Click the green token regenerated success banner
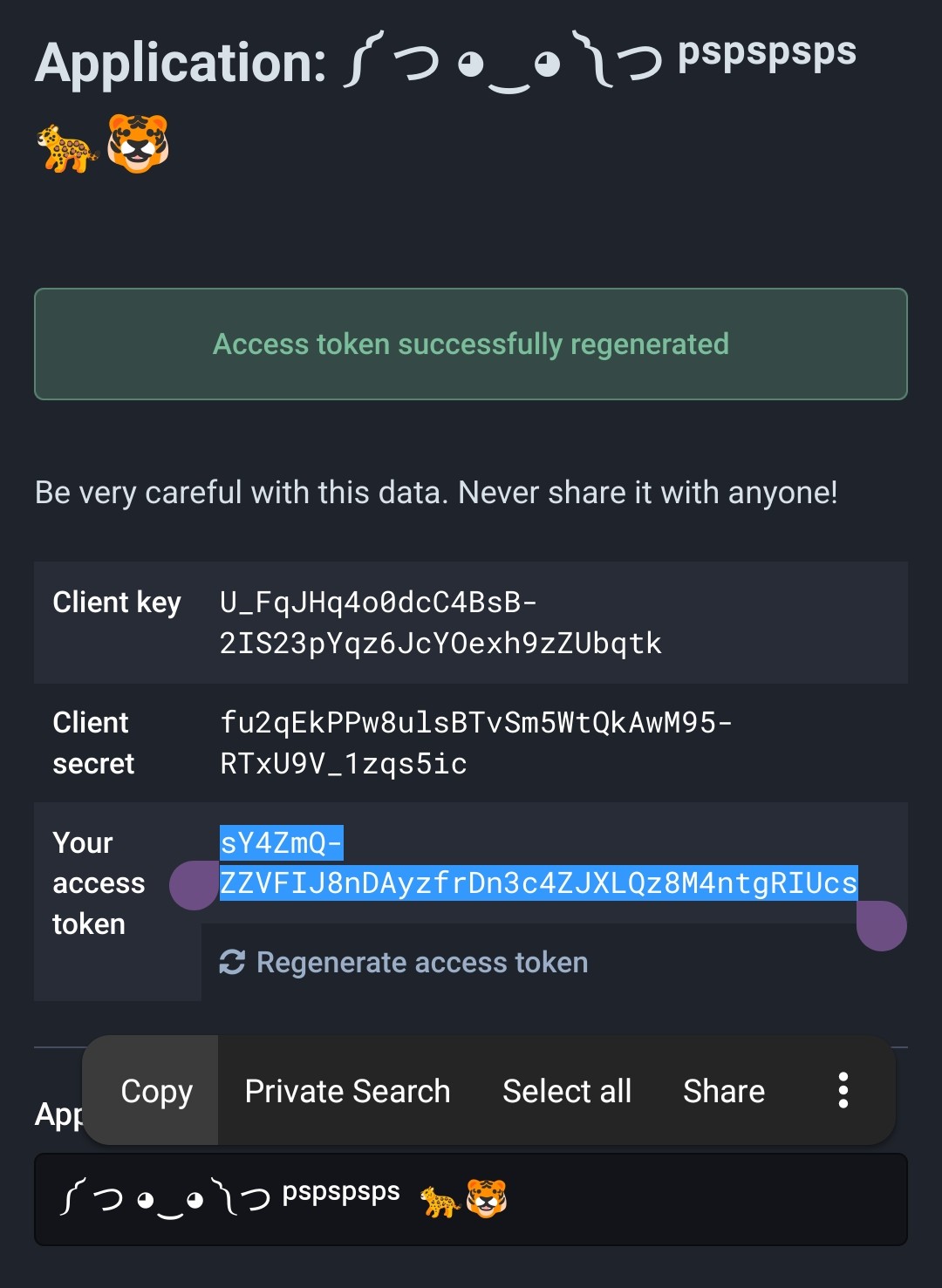The height and width of the screenshot is (1288, 942). pos(471,344)
